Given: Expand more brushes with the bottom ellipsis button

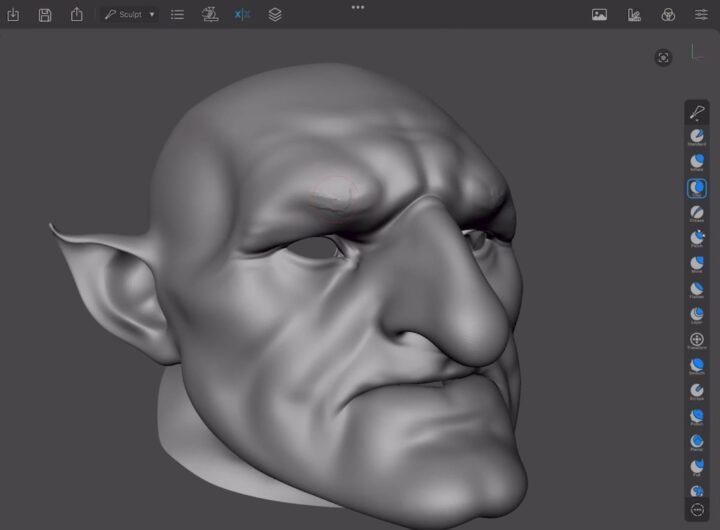Looking at the screenshot, I should click(697, 510).
